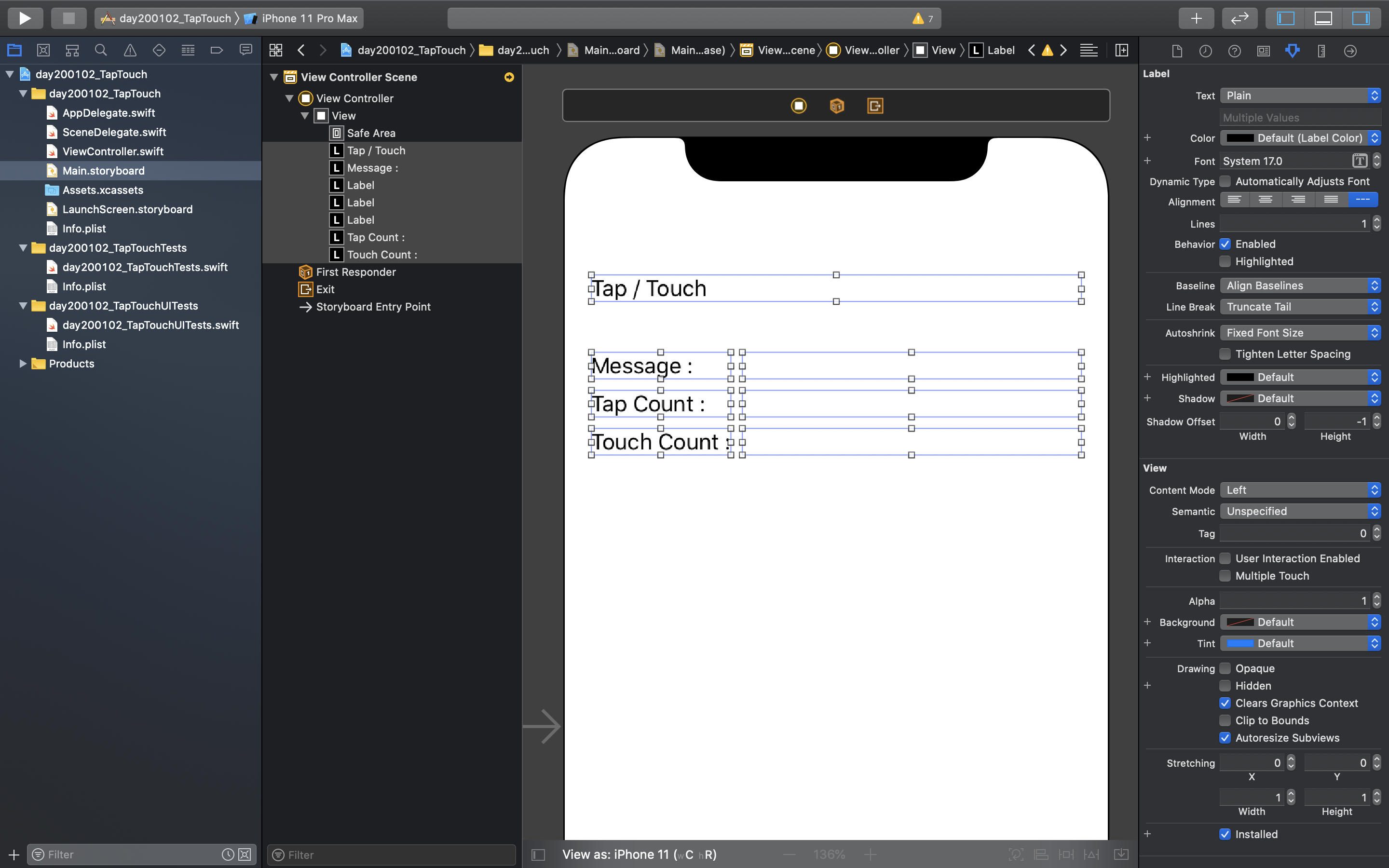Open the Connections inspector arrow icon
The height and width of the screenshot is (868, 1389).
(1350, 51)
